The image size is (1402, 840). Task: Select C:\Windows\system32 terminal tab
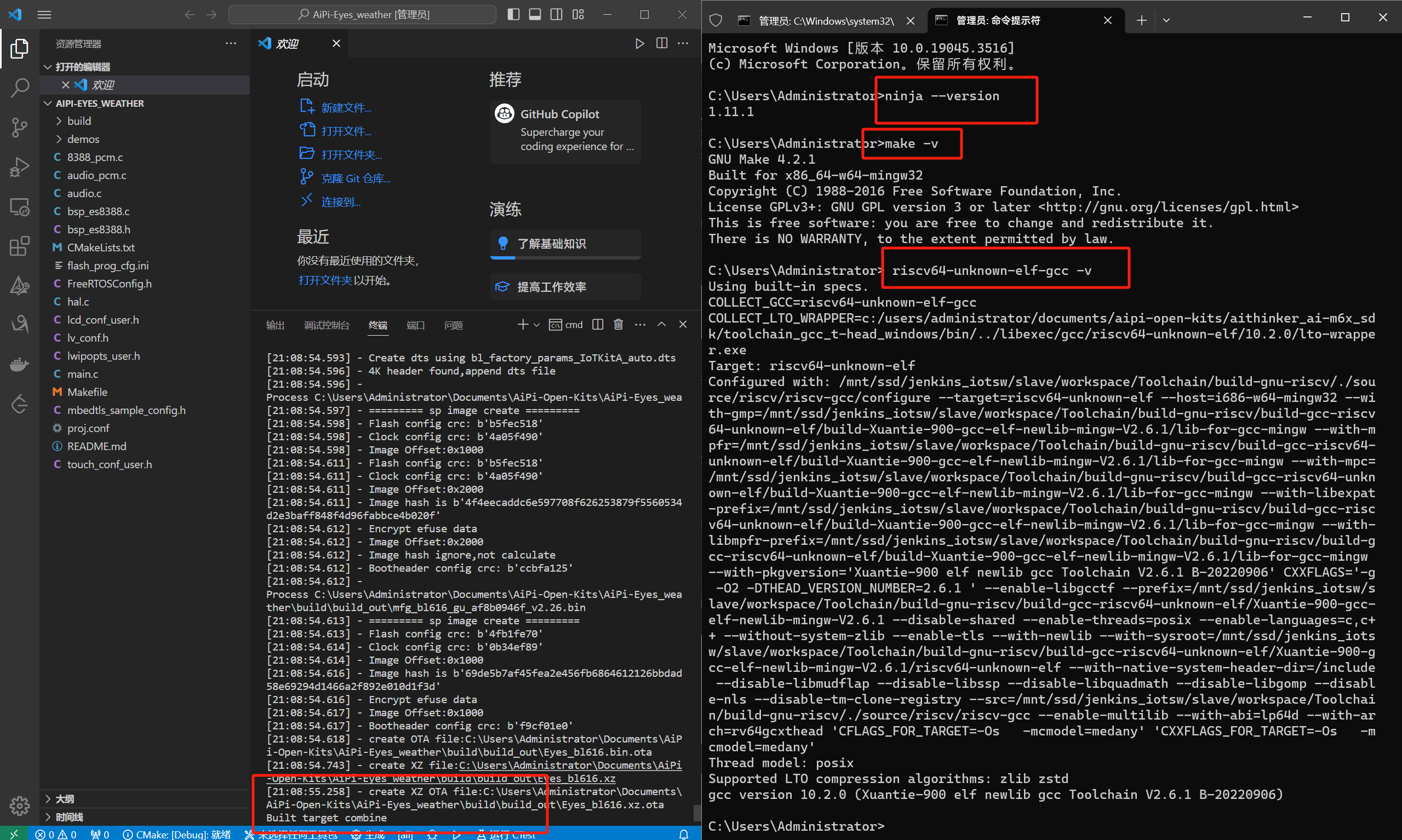(x=828, y=21)
